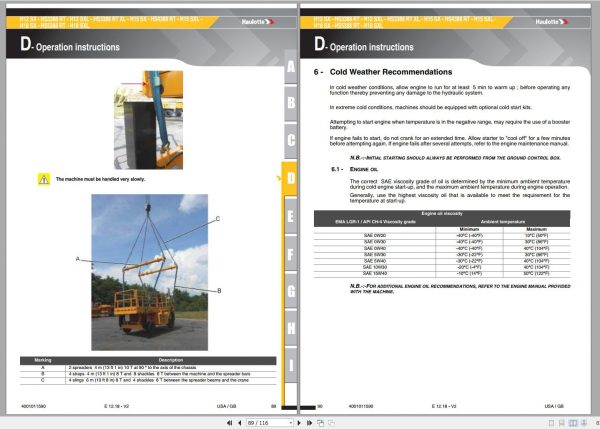This screenshot has height=429, width=600.
Task: Click the 'USA / GB' footer on the right page
Action: click(554, 406)
